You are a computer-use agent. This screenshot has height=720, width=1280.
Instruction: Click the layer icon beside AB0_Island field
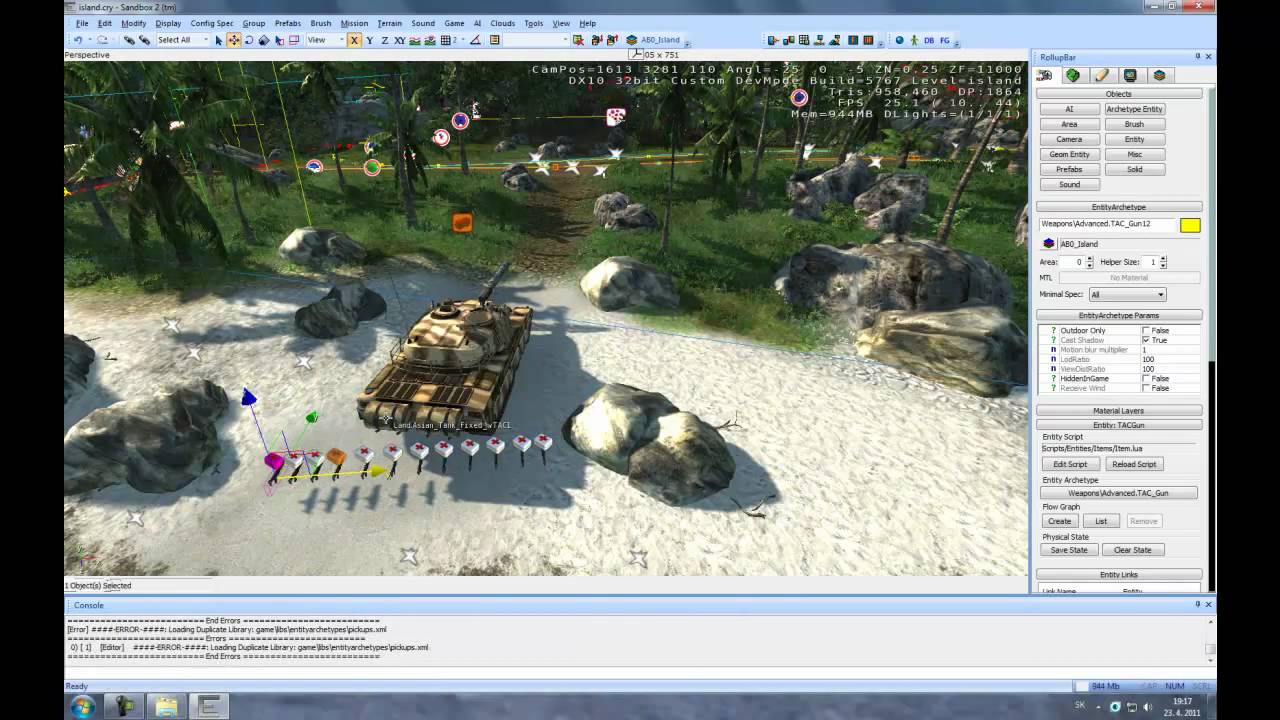click(x=1048, y=243)
